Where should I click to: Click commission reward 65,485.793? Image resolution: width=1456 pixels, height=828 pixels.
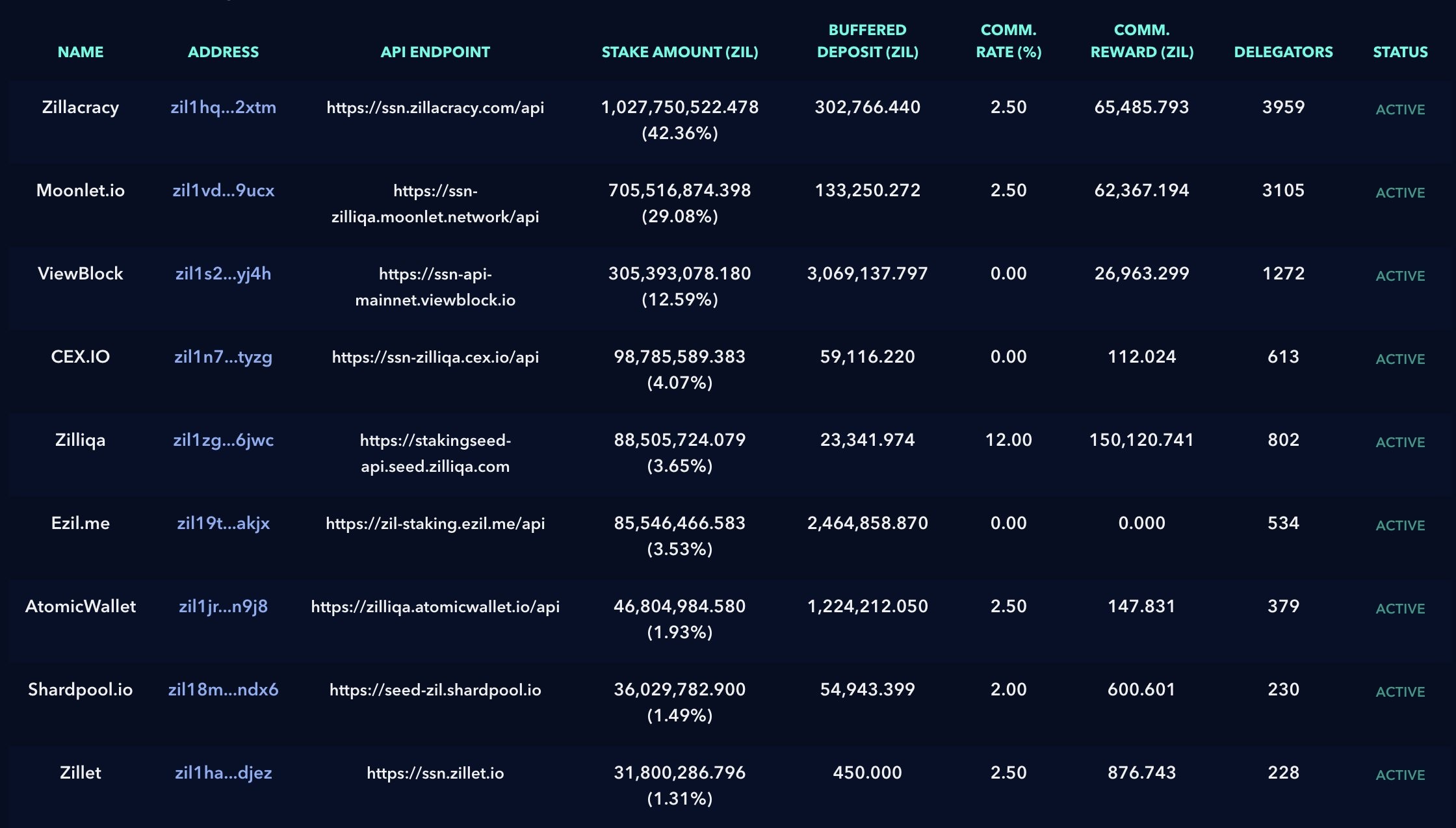1142,107
